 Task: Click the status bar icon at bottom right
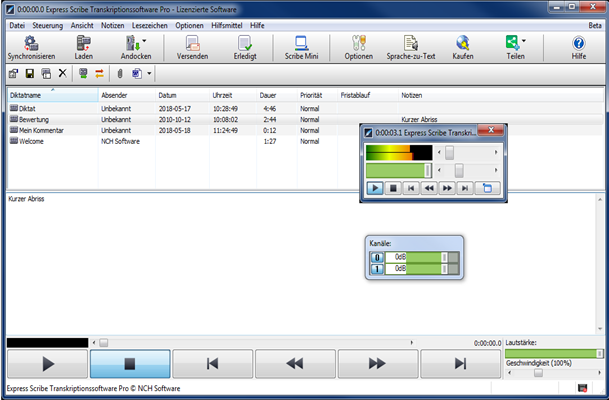pos(582,388)
